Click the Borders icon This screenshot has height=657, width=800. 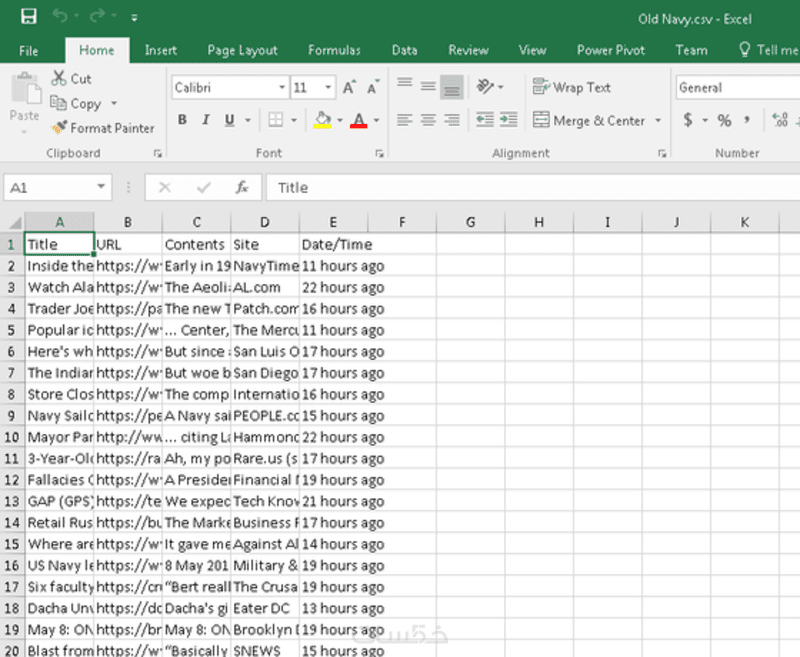(x=276, y=120)
